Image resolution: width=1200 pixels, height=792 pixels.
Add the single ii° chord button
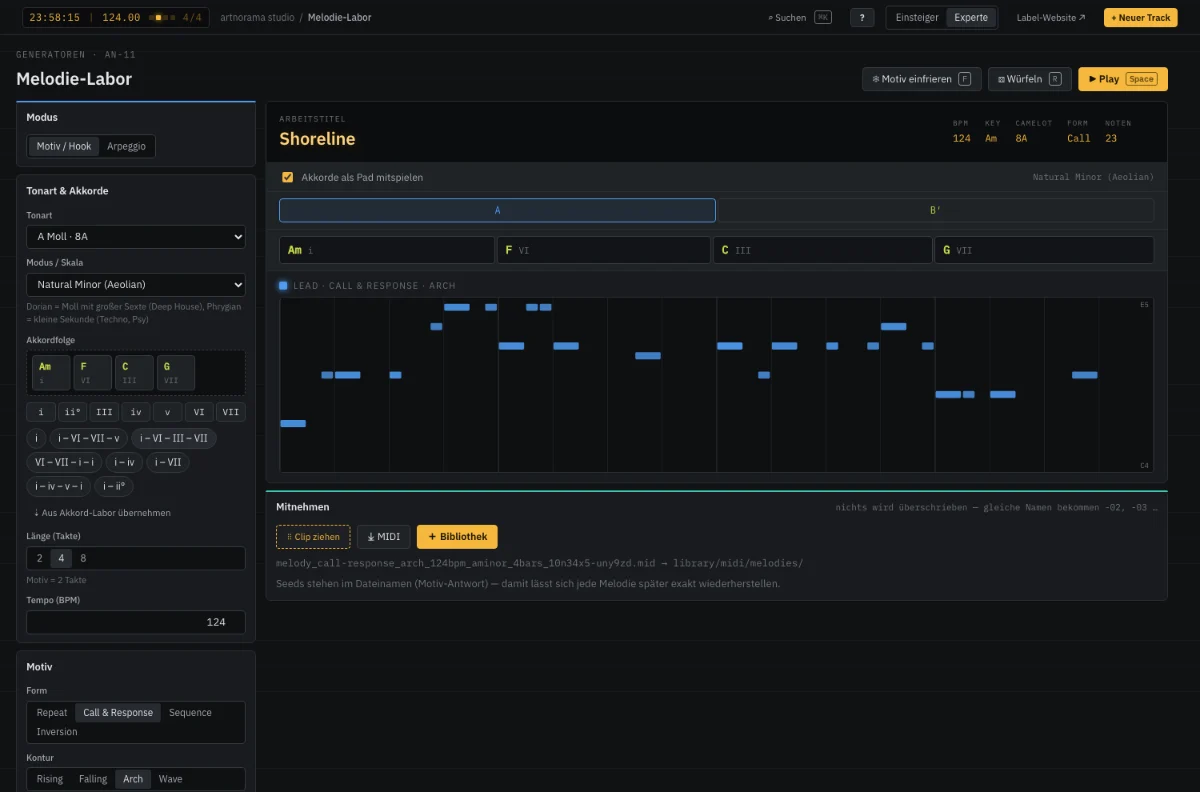pyautogui.click(x=73, y=412)
